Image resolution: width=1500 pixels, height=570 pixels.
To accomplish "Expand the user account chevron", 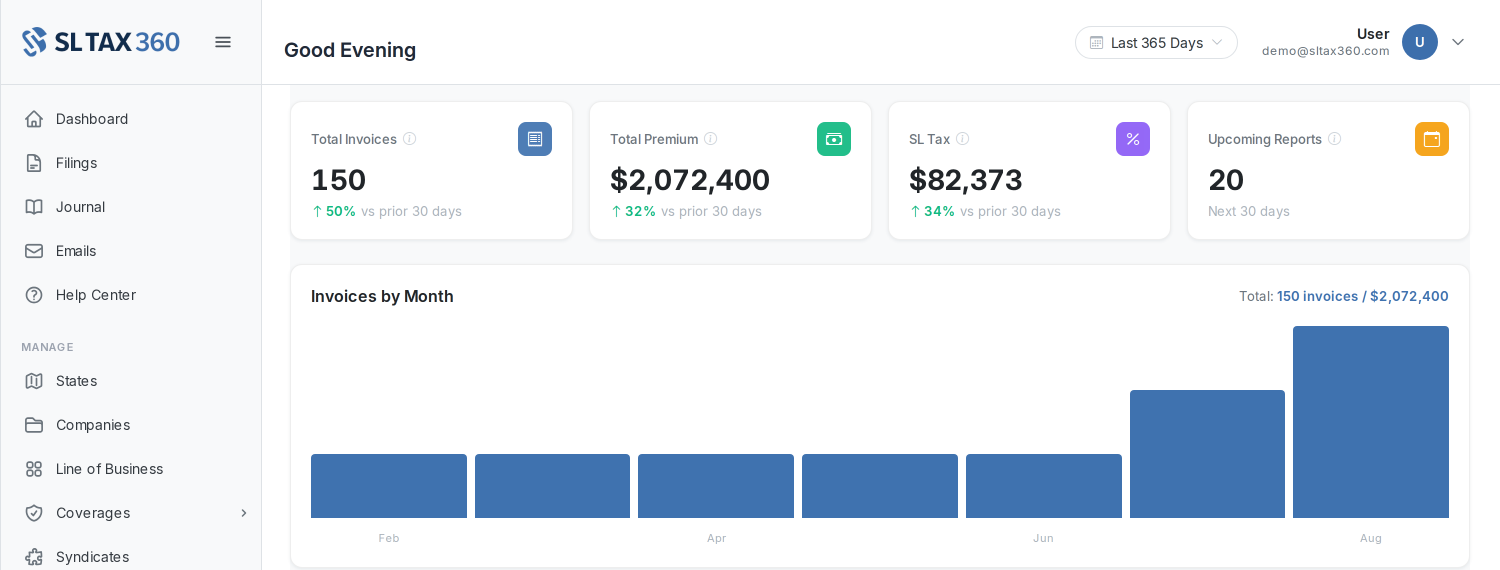I will coord(1458,42).
